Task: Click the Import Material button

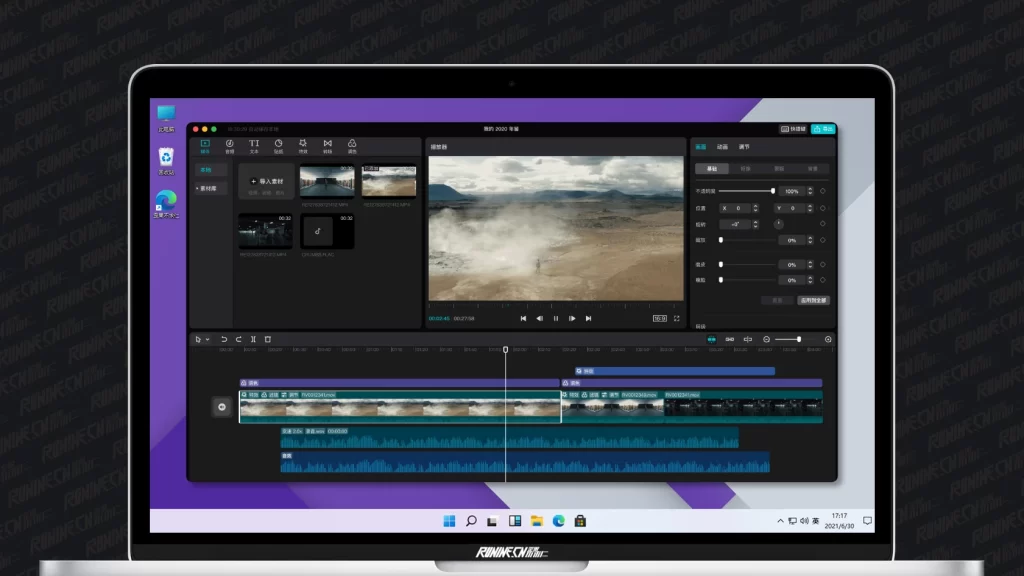Action: click(266, 181)
